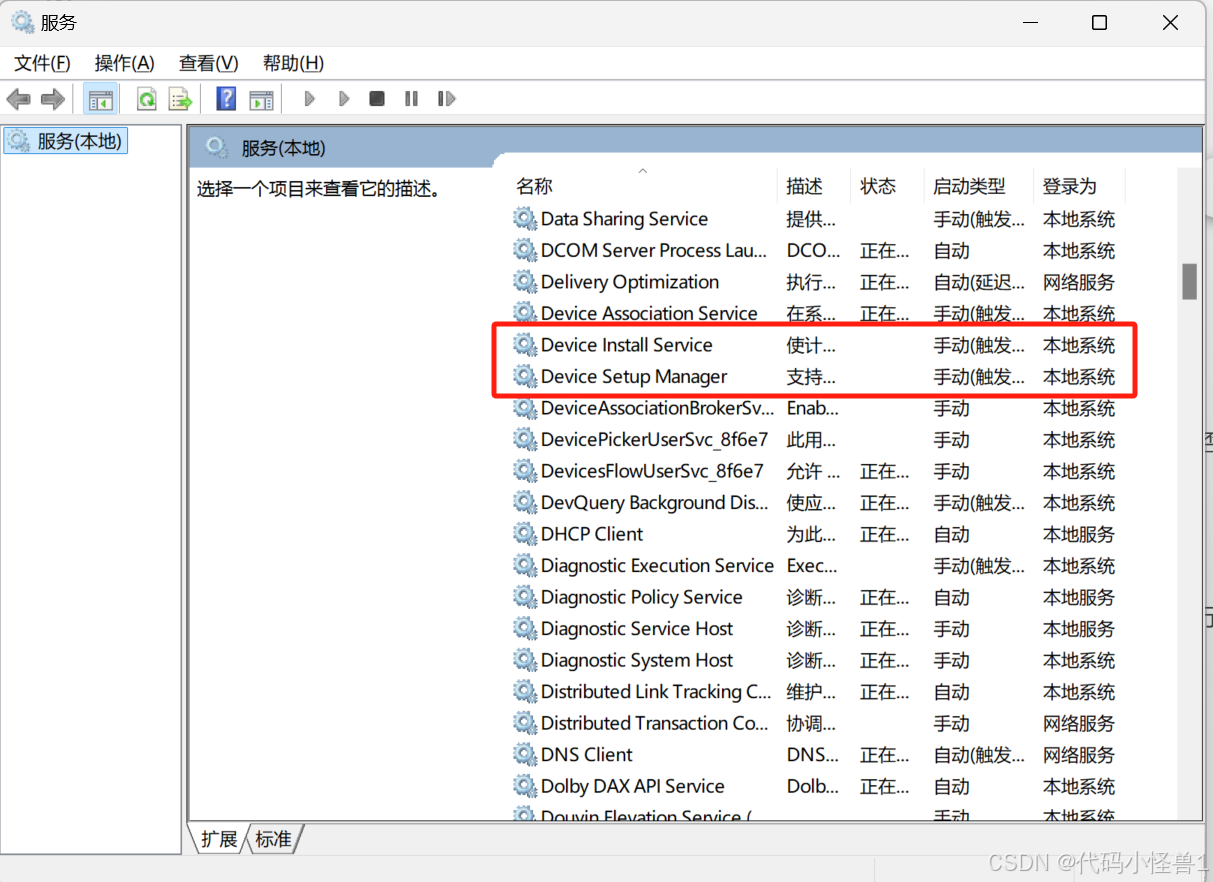This screenshot has height=882, width=1213.
Task: Click 本地服务 in the DHCP Client row
Action: pos(1079,534)
